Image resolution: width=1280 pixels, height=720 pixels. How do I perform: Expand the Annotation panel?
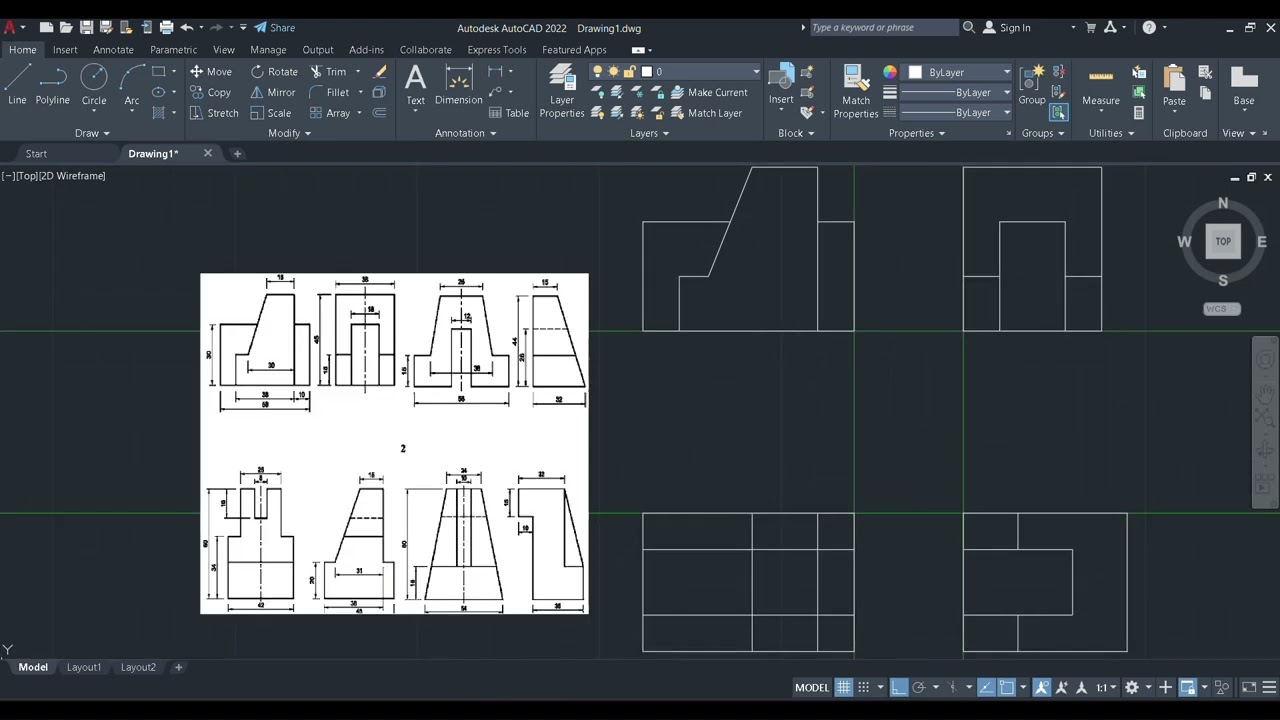465,133
